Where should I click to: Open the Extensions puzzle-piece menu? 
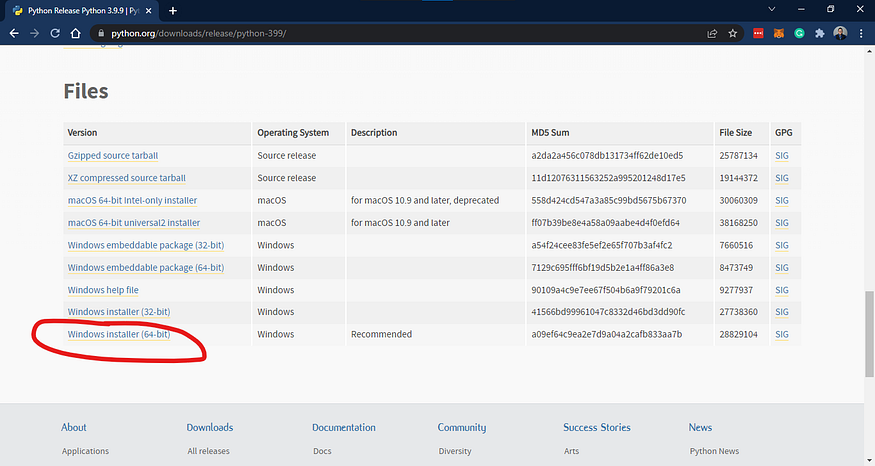(x=819, y=33)
